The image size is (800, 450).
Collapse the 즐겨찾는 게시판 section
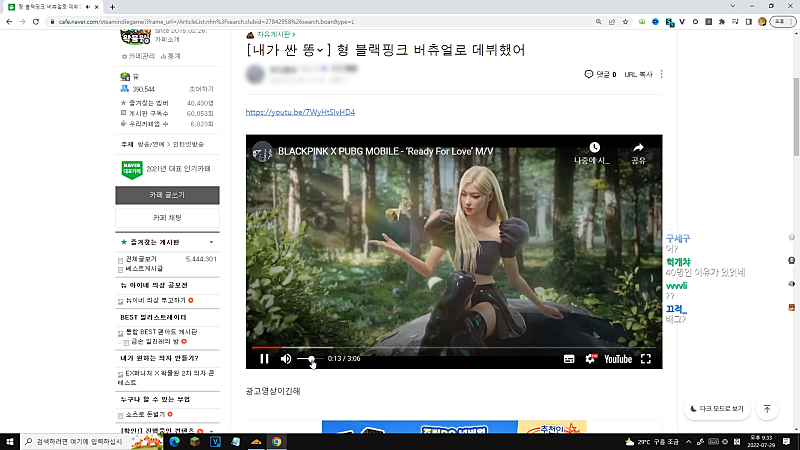click(211, 242)
